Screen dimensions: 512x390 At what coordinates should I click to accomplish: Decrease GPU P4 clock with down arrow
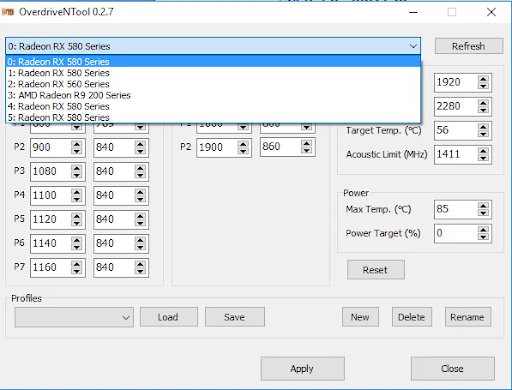click(77, 199)
